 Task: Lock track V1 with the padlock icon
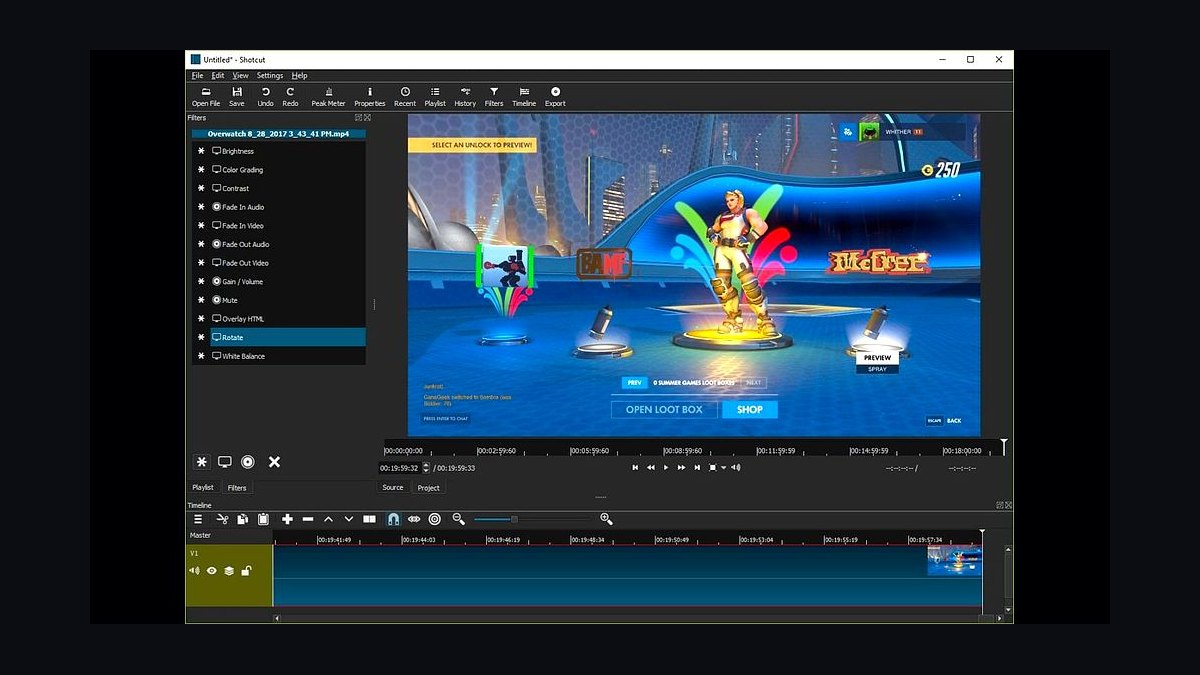click(246, 571)
